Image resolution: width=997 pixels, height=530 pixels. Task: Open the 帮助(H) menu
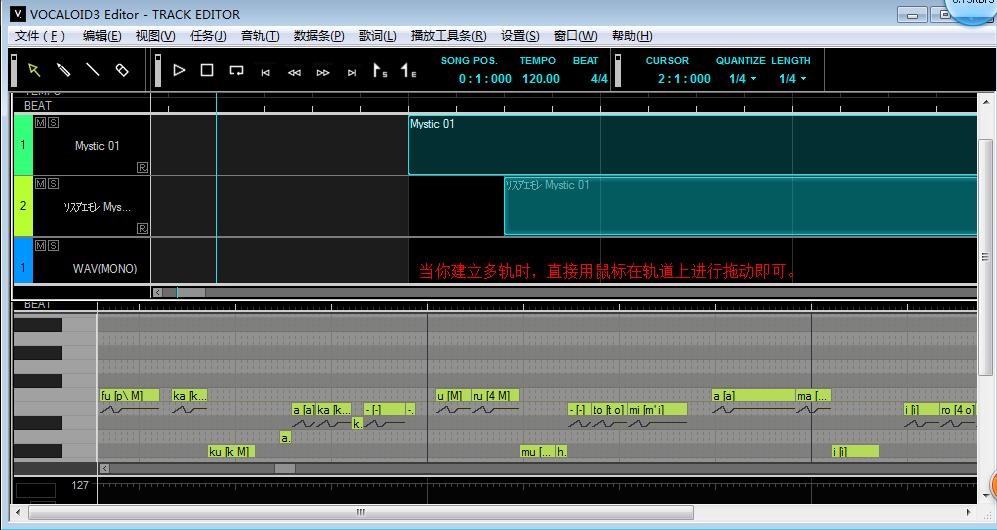coord(632,36)
